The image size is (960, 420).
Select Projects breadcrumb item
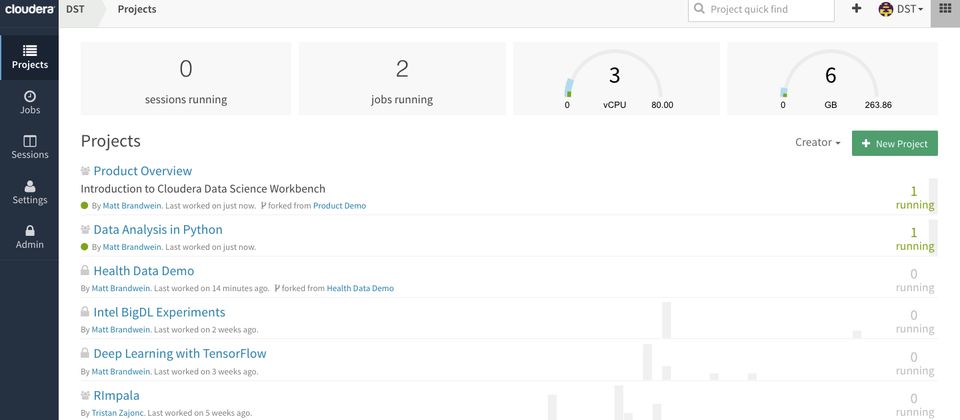tap(137, 9)
